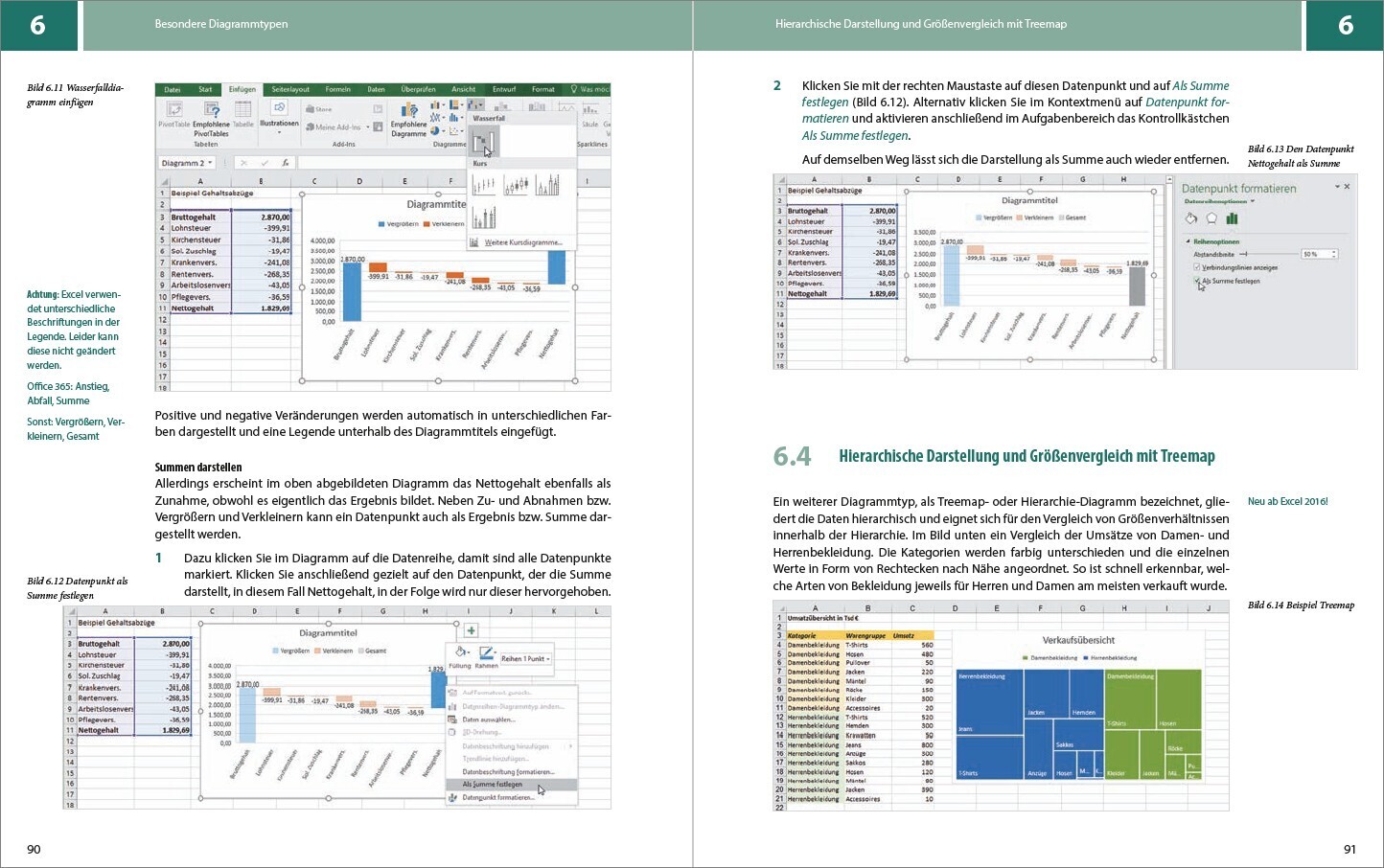Click the Datenbeschriftung hinzufügen menu entry
Image resolution: width=1384 pixels, height=868 pixels.
(x=512, y=745)
